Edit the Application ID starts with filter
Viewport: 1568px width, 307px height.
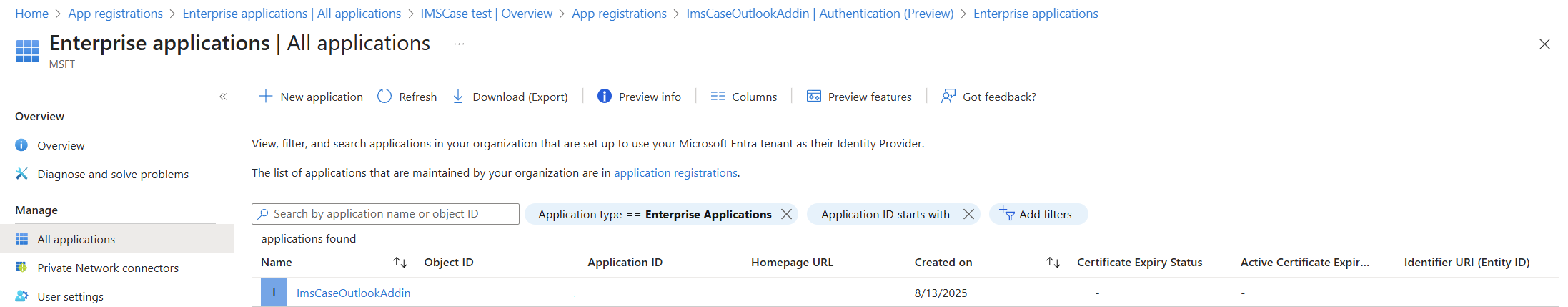(x=885, y=214)
